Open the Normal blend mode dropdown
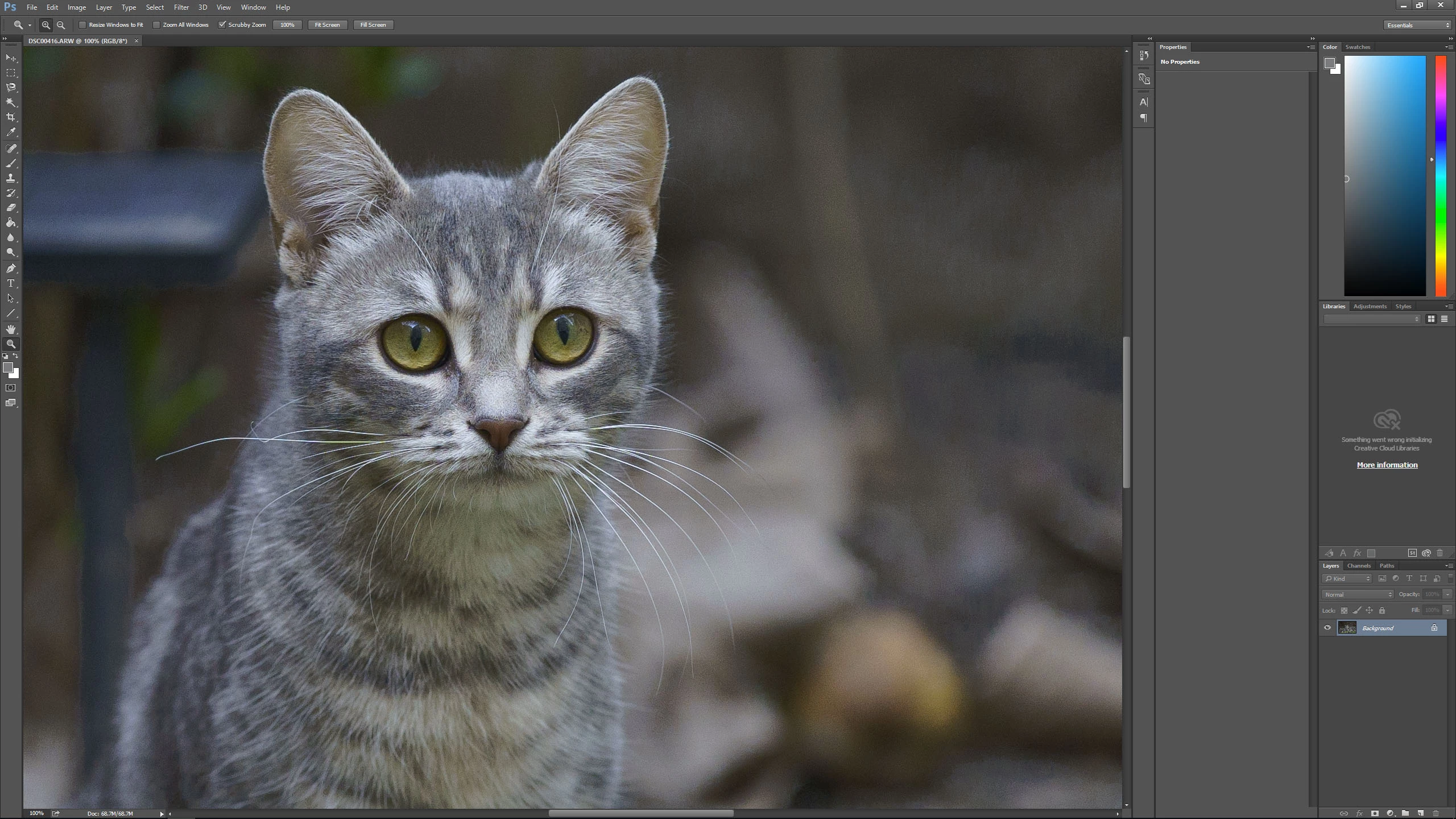Viewport: 1456px width, 819px height. coord(1358,594)
